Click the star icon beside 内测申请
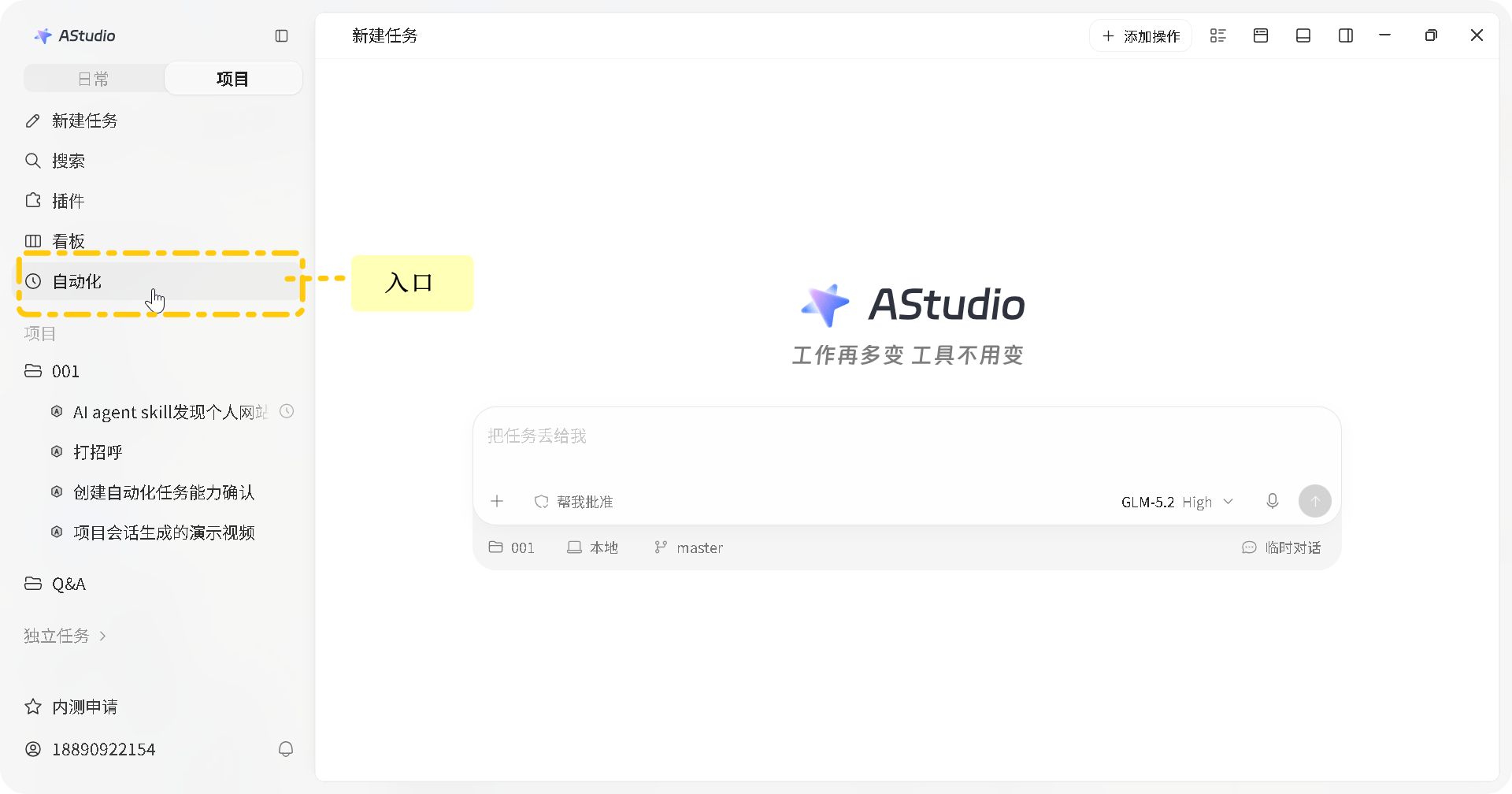 click(x=33, y=707)
